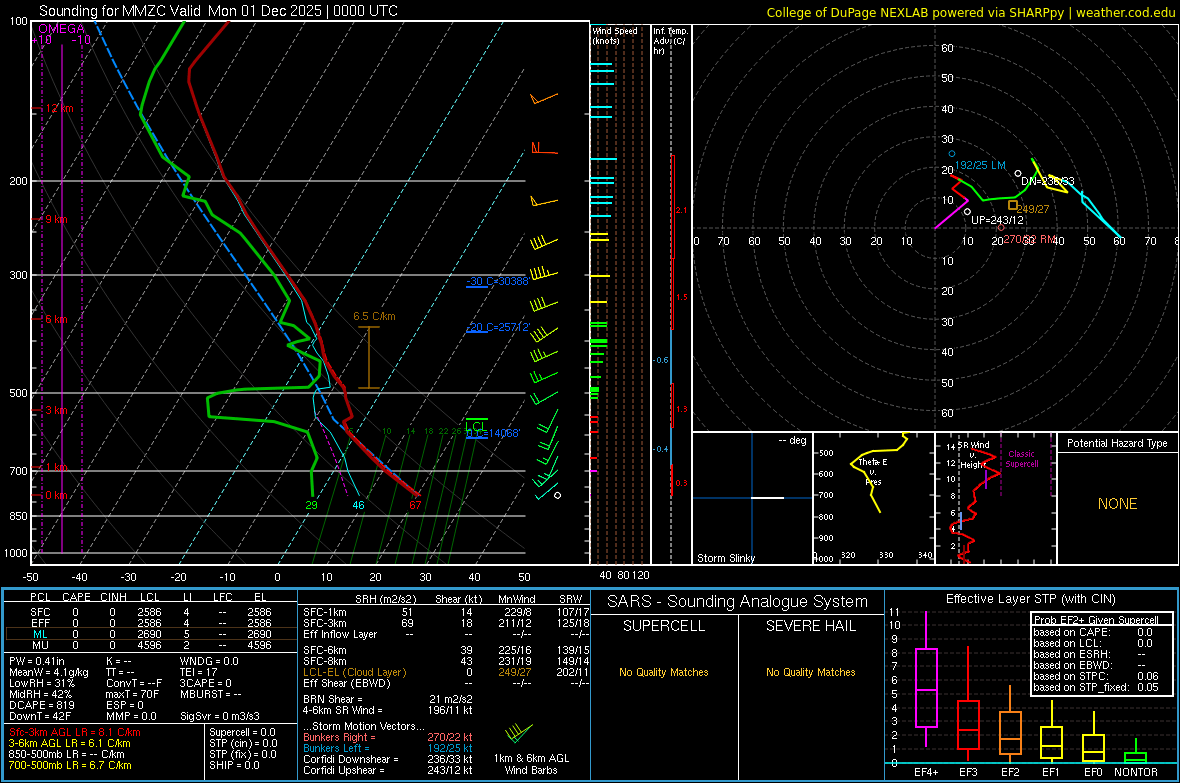Click the WNDG = 0.0 value
1180x783 pixels.
click(x=209, y=661)
